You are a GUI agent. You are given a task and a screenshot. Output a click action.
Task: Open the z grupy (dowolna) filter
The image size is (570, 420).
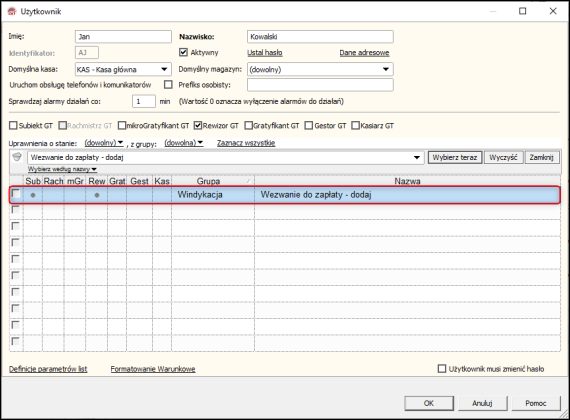tap(184, 143)
